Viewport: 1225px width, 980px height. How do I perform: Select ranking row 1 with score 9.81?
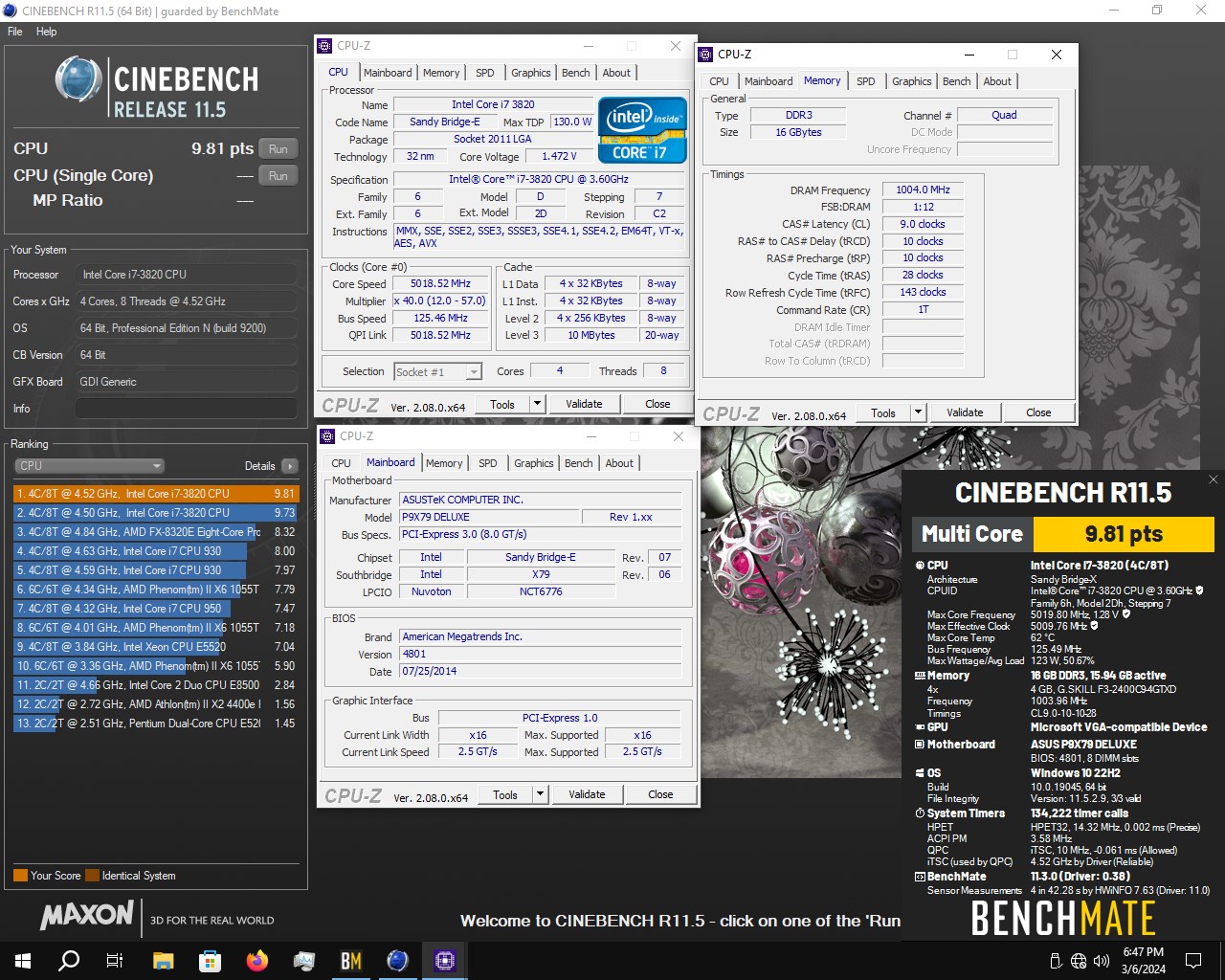[x=156, y=494]
